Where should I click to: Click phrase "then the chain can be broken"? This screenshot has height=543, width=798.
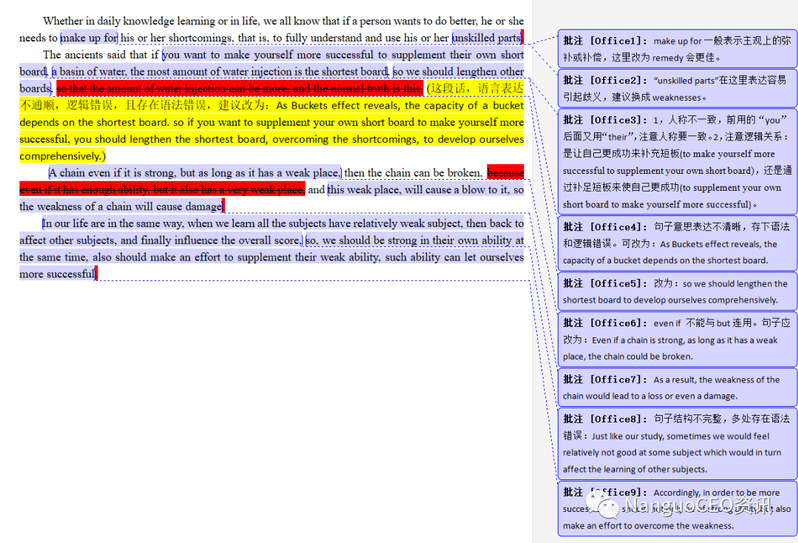[413, 173]
